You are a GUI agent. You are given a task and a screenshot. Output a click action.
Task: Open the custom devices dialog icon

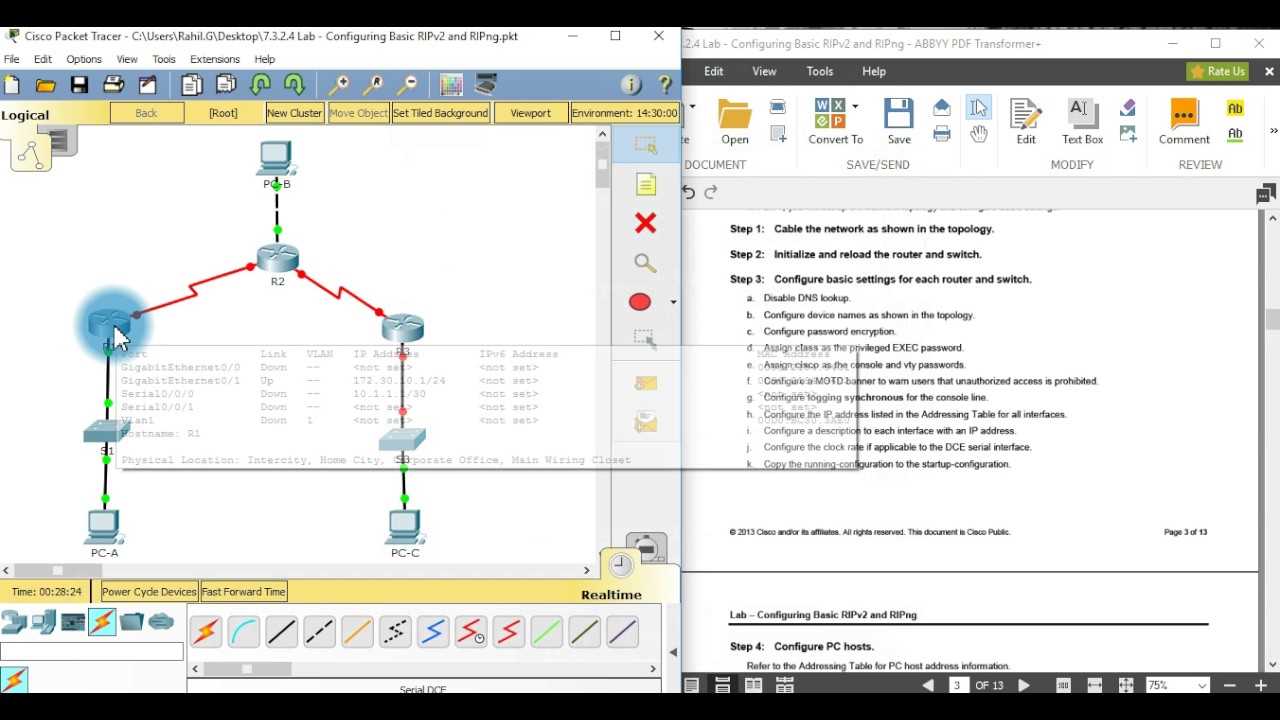point(486,85)
